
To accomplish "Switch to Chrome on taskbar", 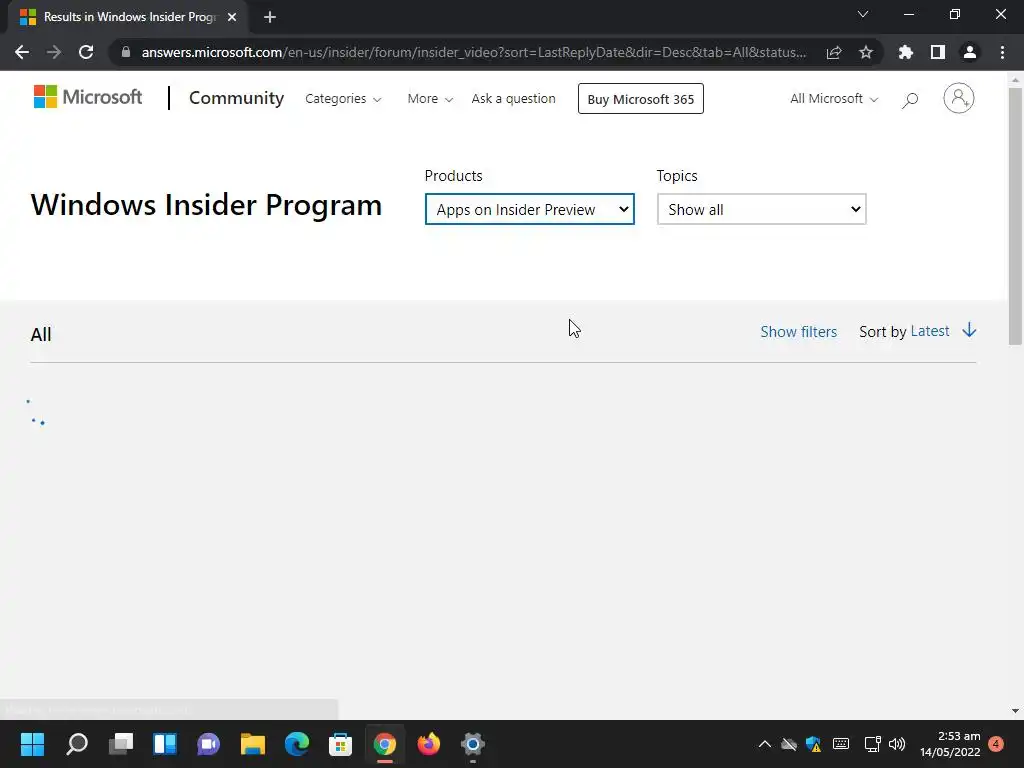I will coord(385,744).
